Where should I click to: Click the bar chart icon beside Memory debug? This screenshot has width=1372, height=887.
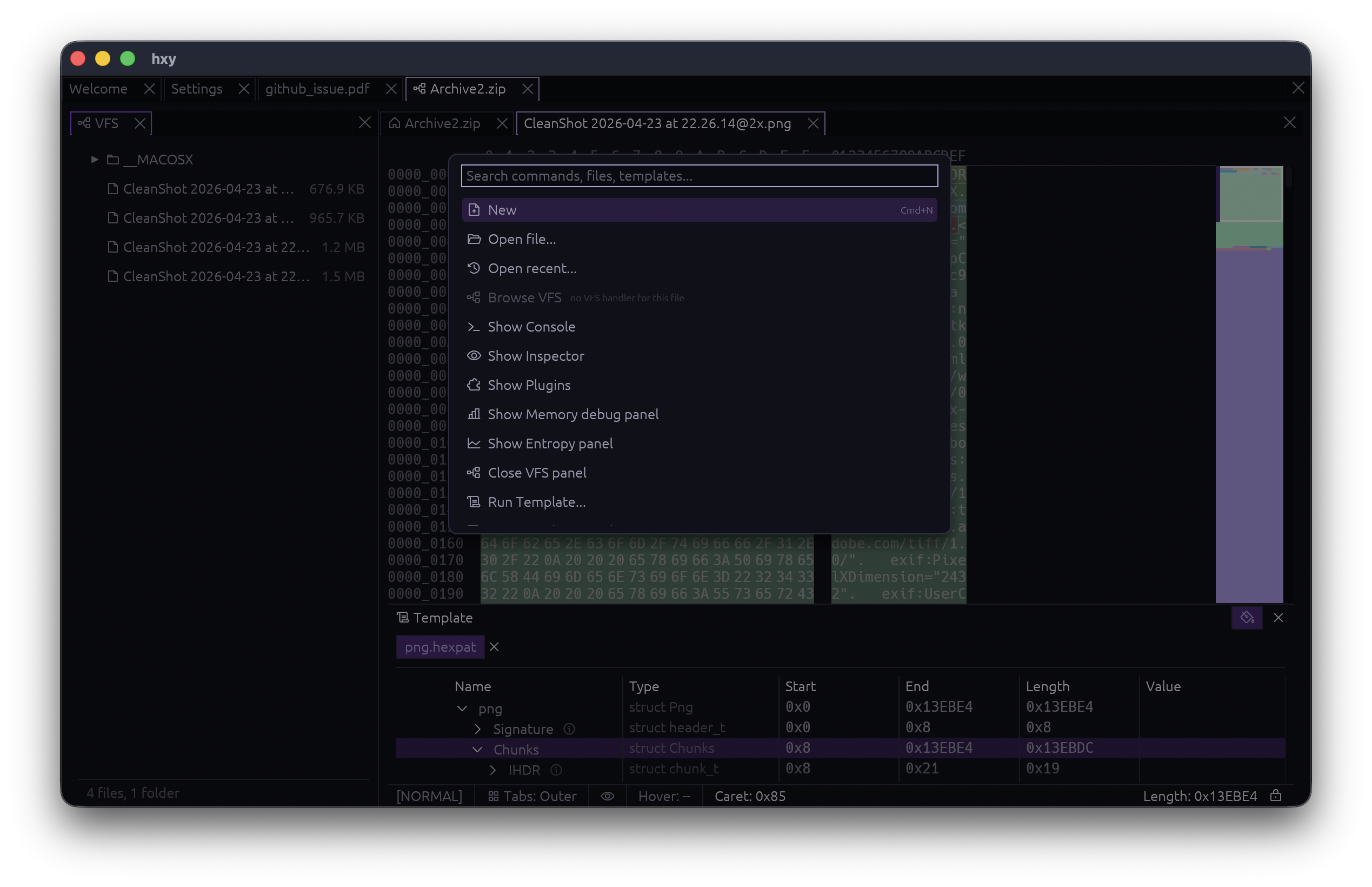(x=474, y=414)
